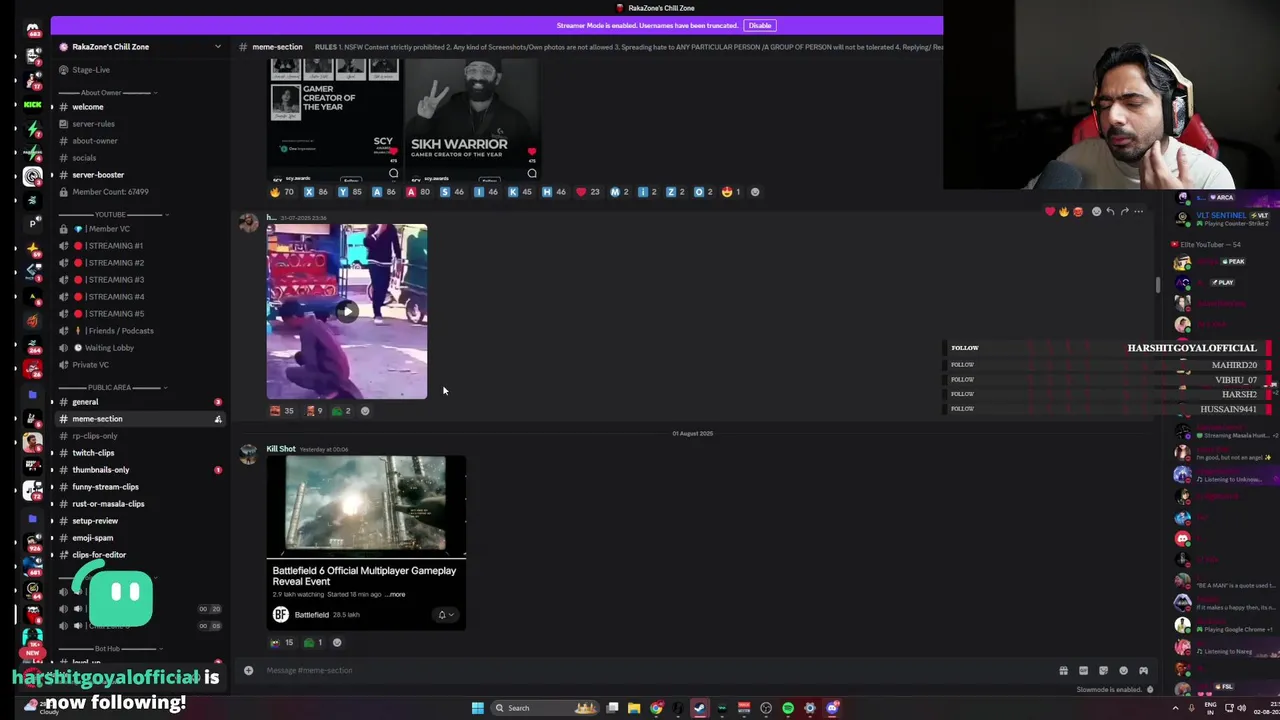Screen dimensions: 1280x720
Task: Add reaction to the awards image message
Action: [755, 192]
